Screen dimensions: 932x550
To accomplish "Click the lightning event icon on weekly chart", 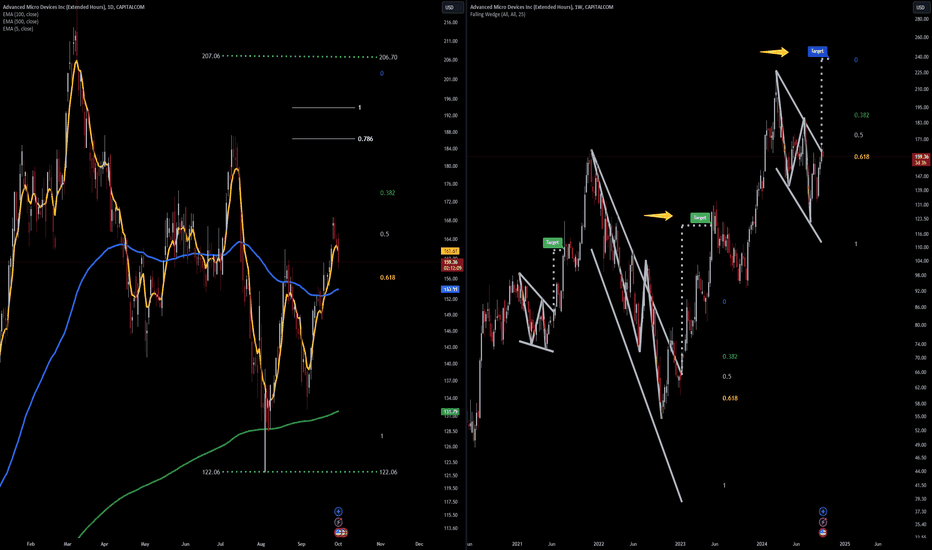I will 823,522.
